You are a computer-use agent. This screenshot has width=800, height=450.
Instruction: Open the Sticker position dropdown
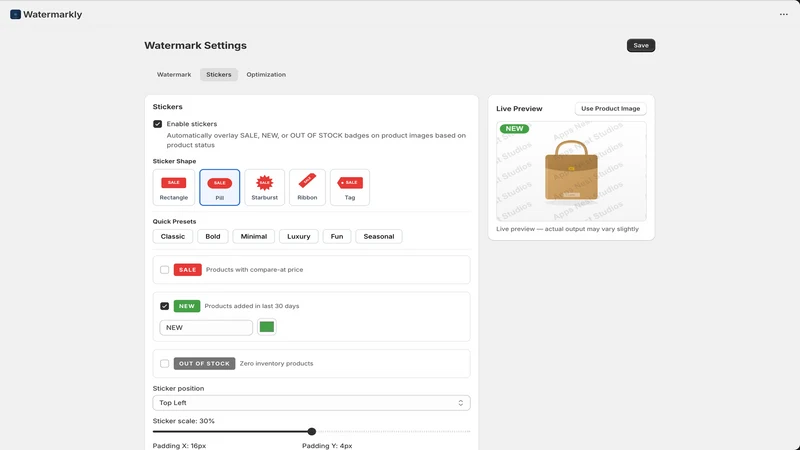(311, 403)
